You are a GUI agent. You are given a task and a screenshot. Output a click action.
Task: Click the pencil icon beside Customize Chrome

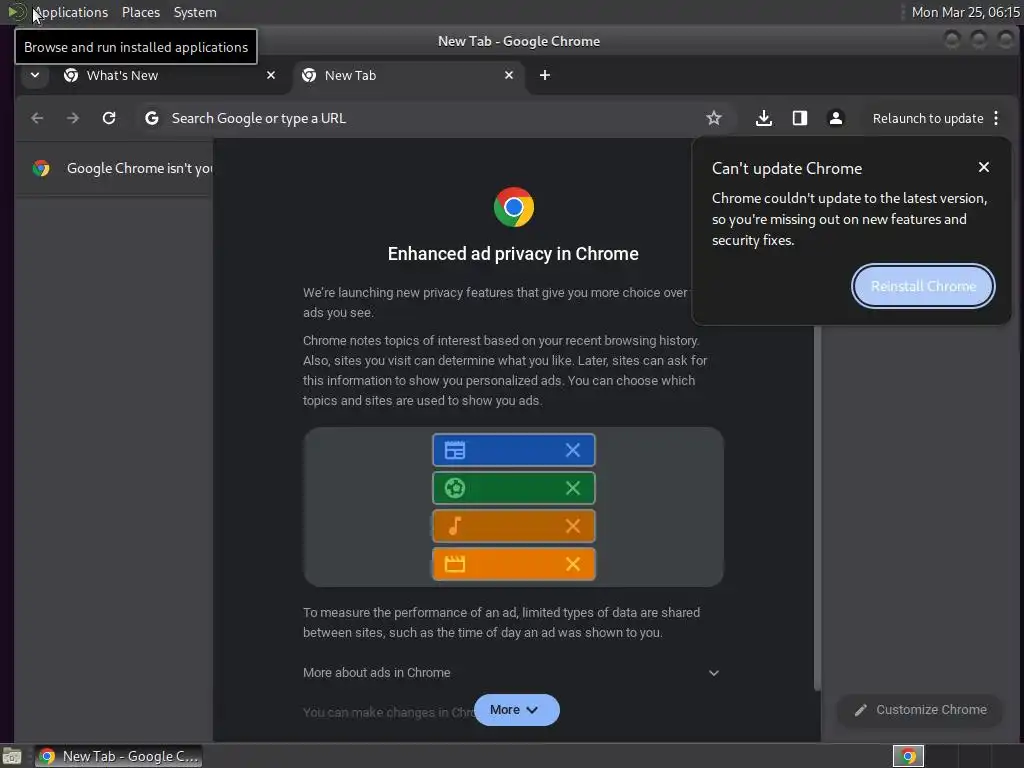click(861, 710)
